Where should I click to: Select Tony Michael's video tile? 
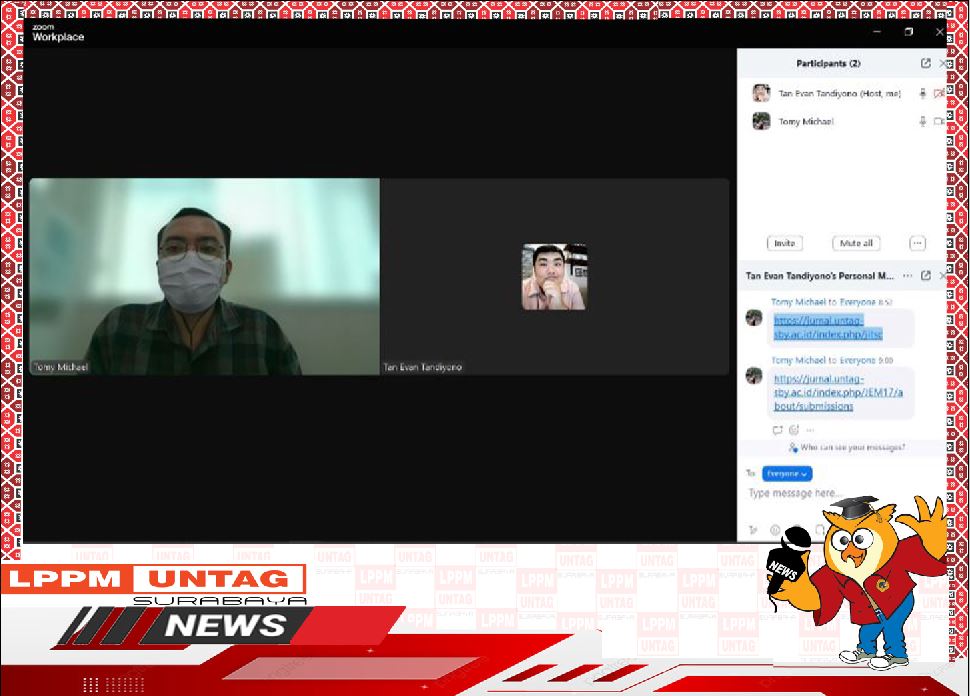(205, 277)
